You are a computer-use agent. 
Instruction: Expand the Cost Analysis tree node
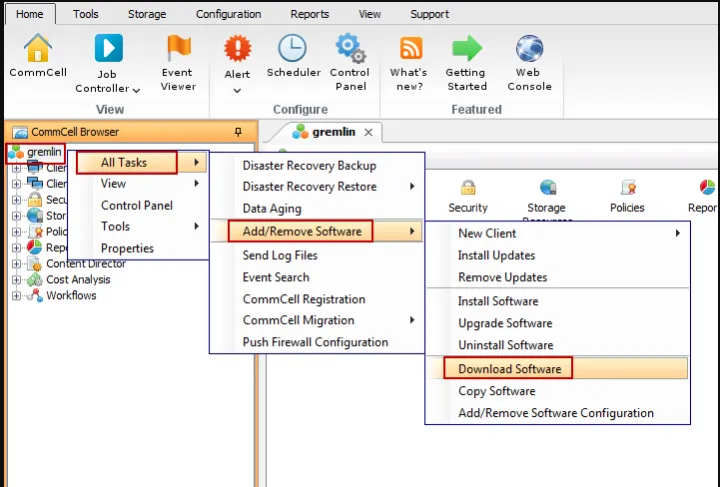[x=16, y=280]
